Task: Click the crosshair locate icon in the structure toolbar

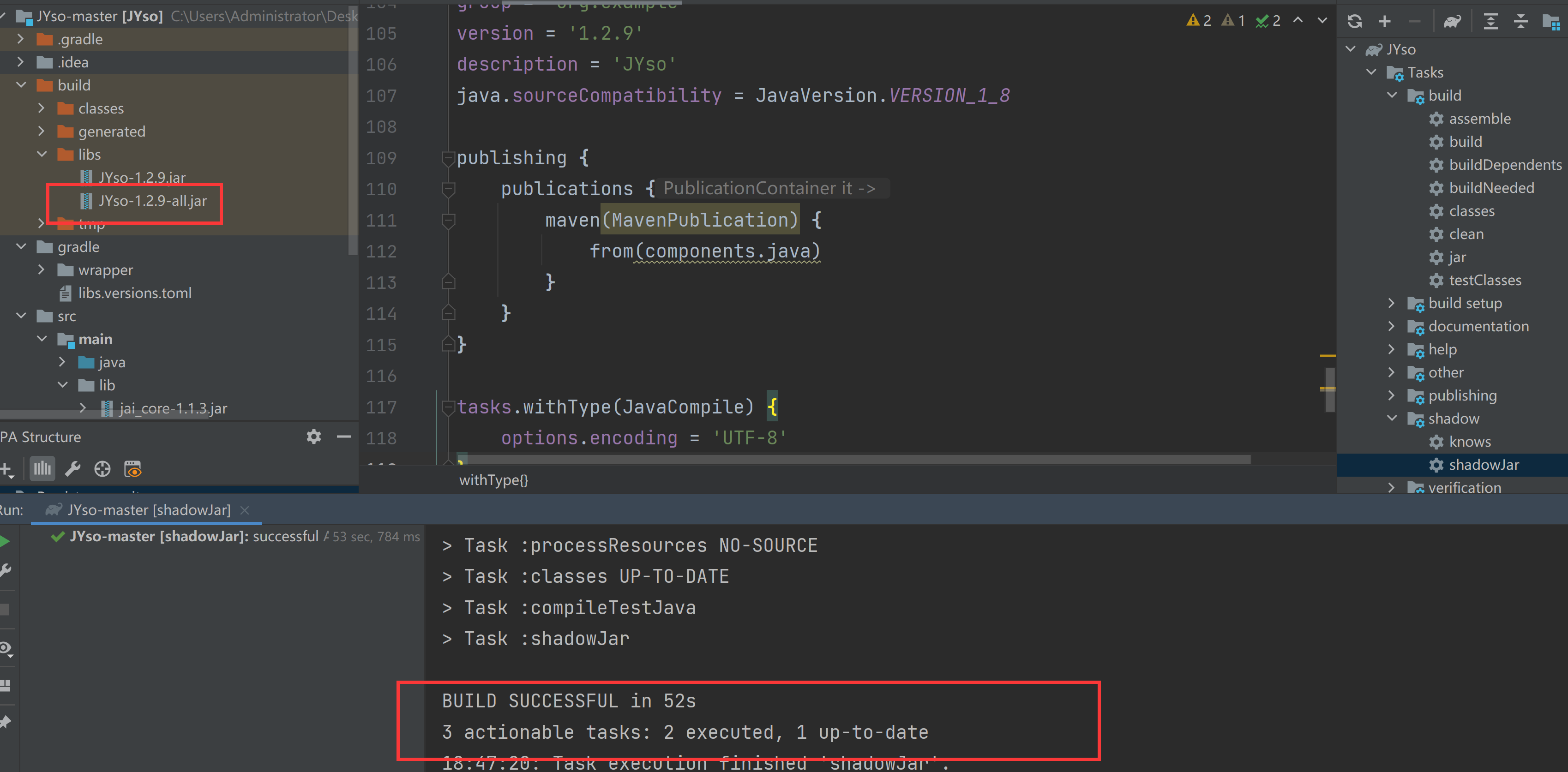Action: point(102,469)
